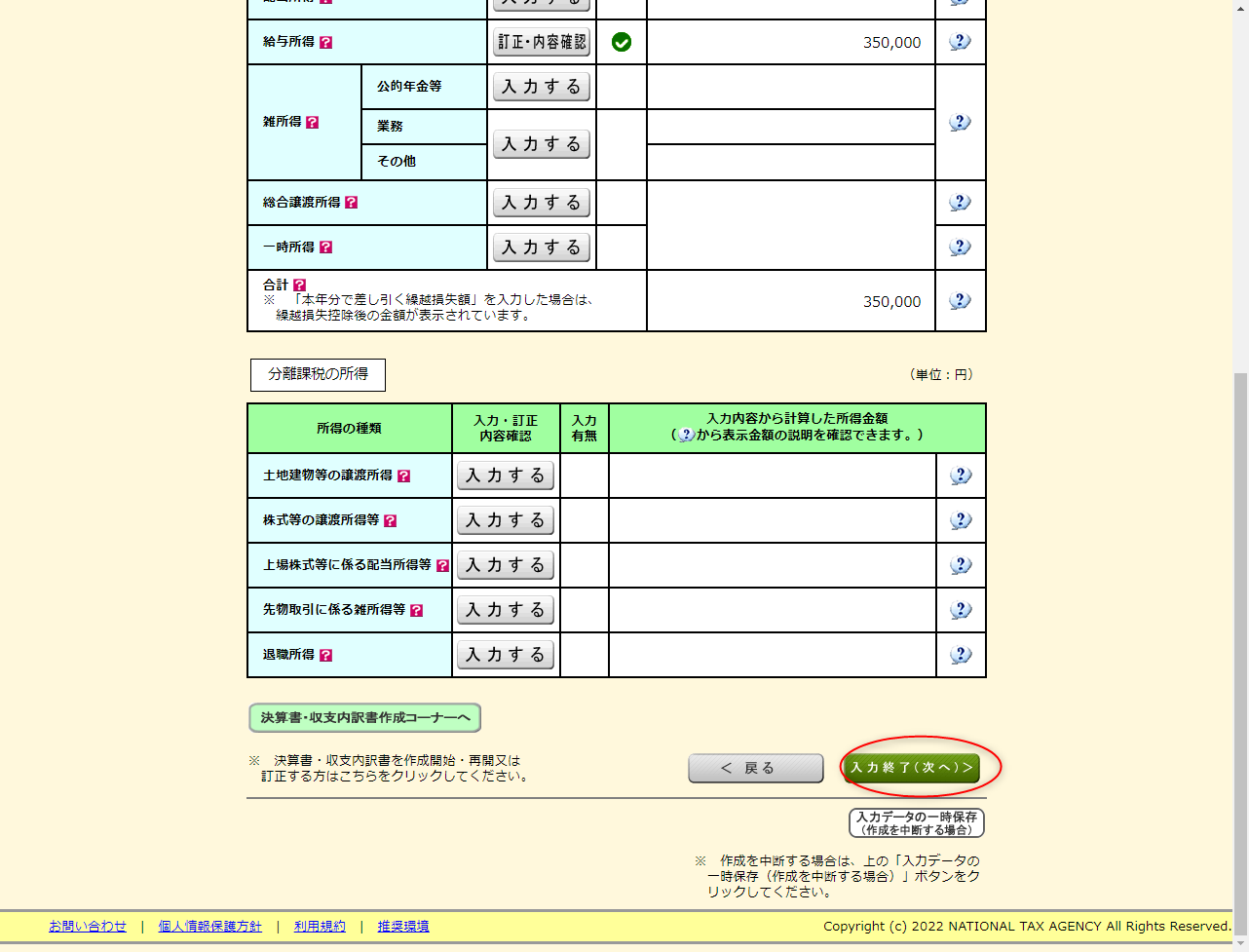Image resolution: width=1249 pixels, height=952 pixels.
Task: Click 入力する for 先物取引に係る雑所得等
Action: (x=506, y=610)
